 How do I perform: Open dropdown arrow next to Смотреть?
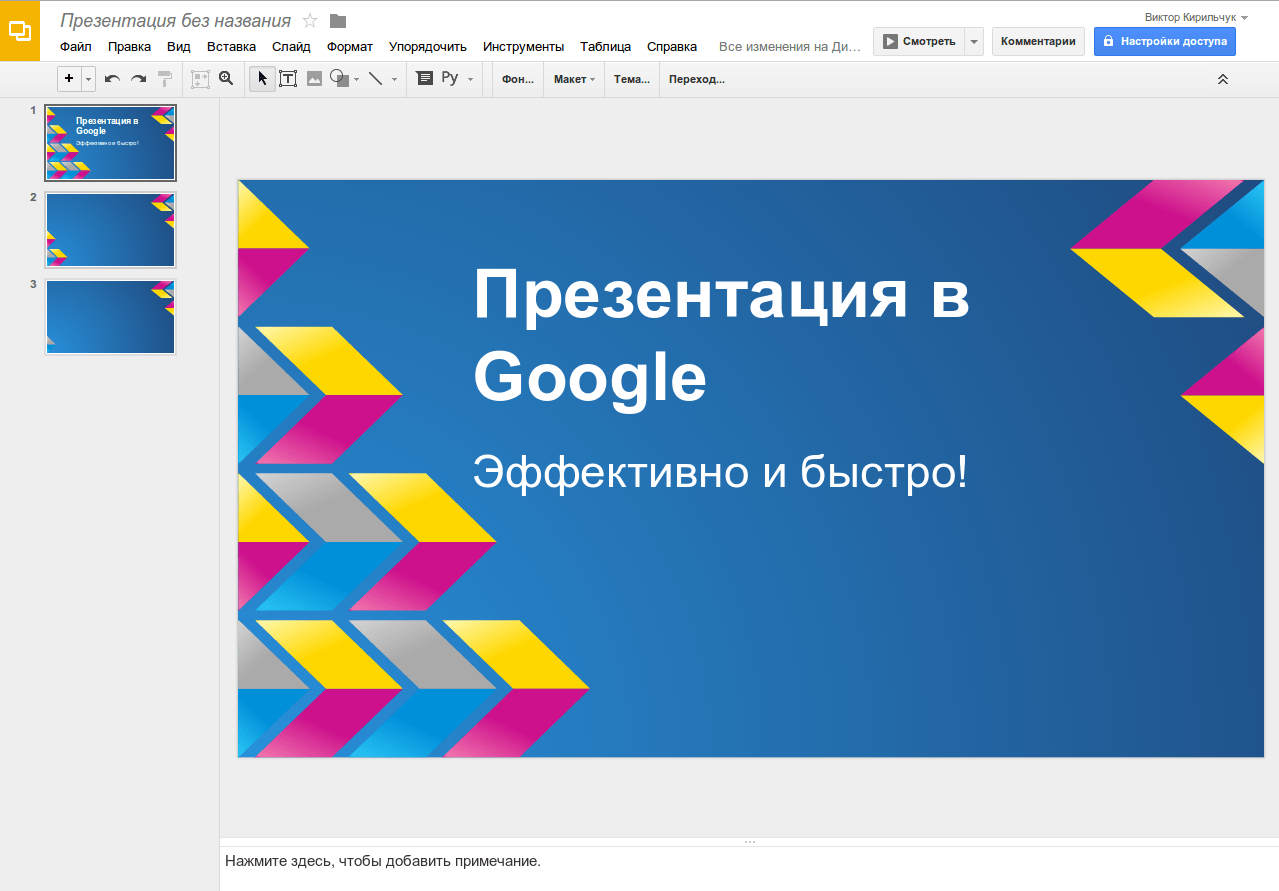[x=974, y=41]
